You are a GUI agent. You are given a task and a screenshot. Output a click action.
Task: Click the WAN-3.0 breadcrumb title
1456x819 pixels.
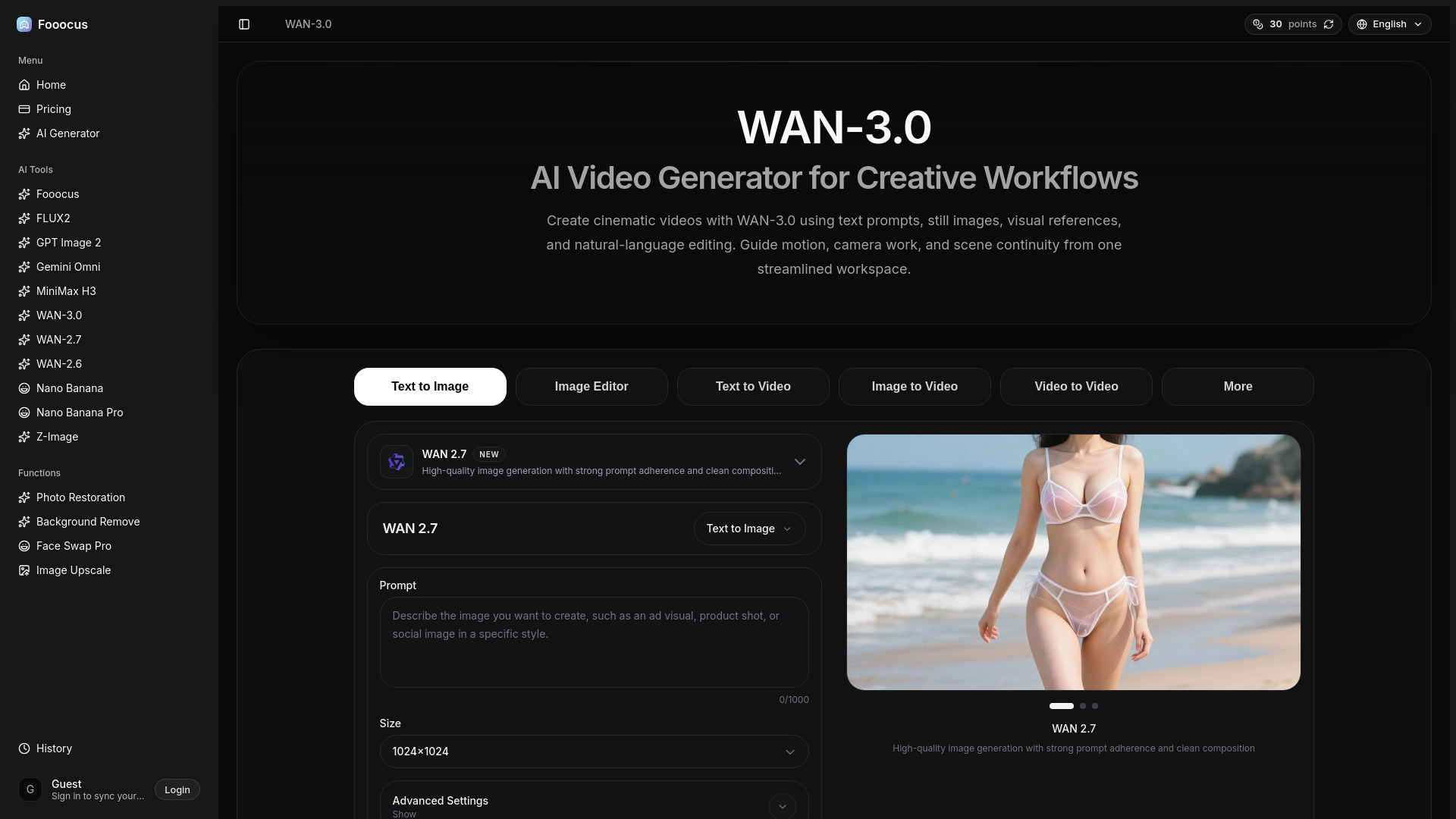click(309, 24)
